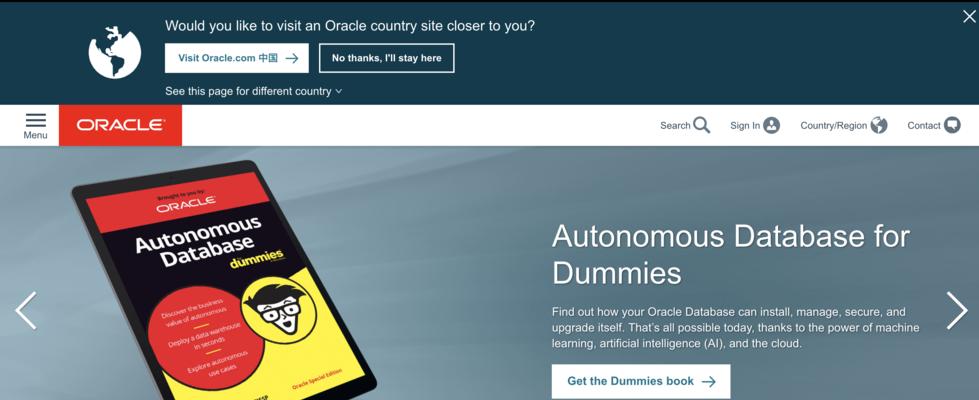Click the Sign In user icon
The height and width of the screenshot is (400, 979).
(772, 125)
